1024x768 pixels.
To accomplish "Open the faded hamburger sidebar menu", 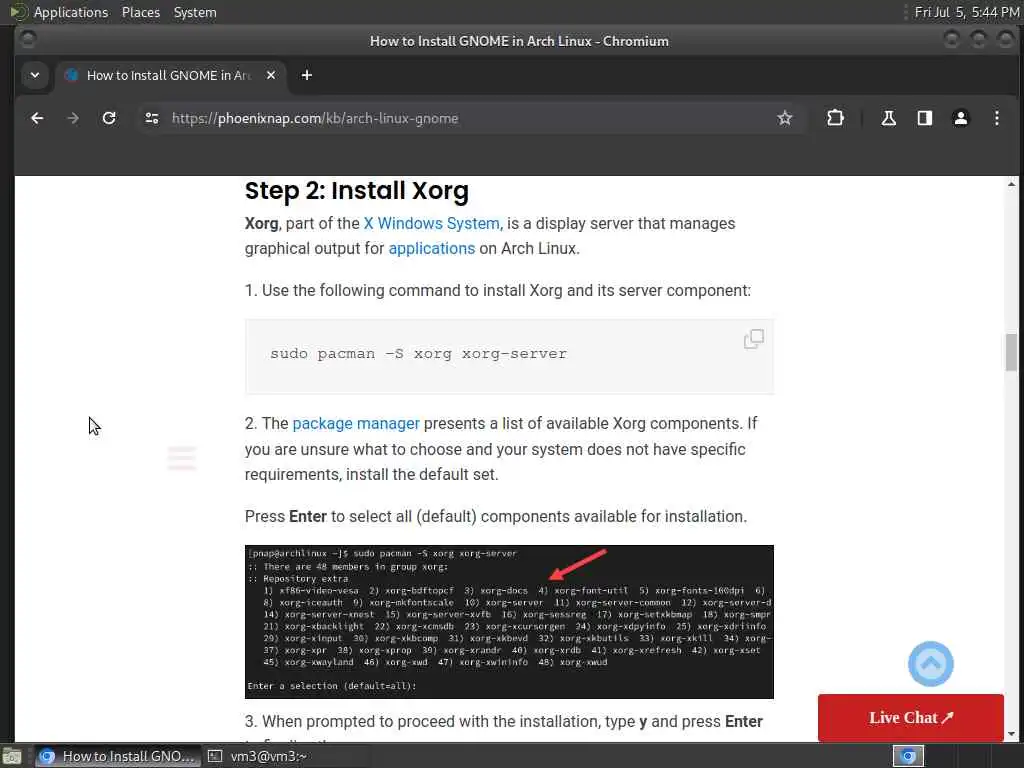I will (x=182, y=458).
